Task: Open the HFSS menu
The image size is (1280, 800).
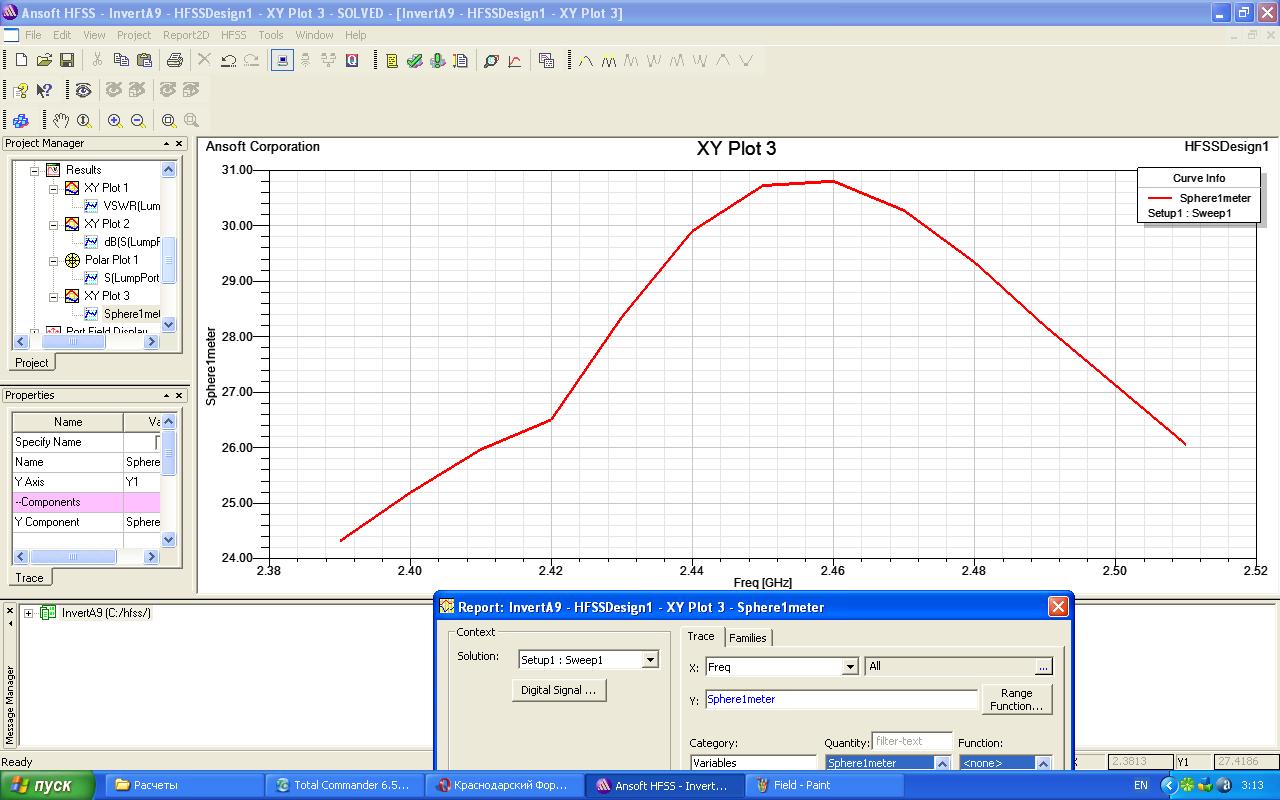Action: click(x=233, y=35)
